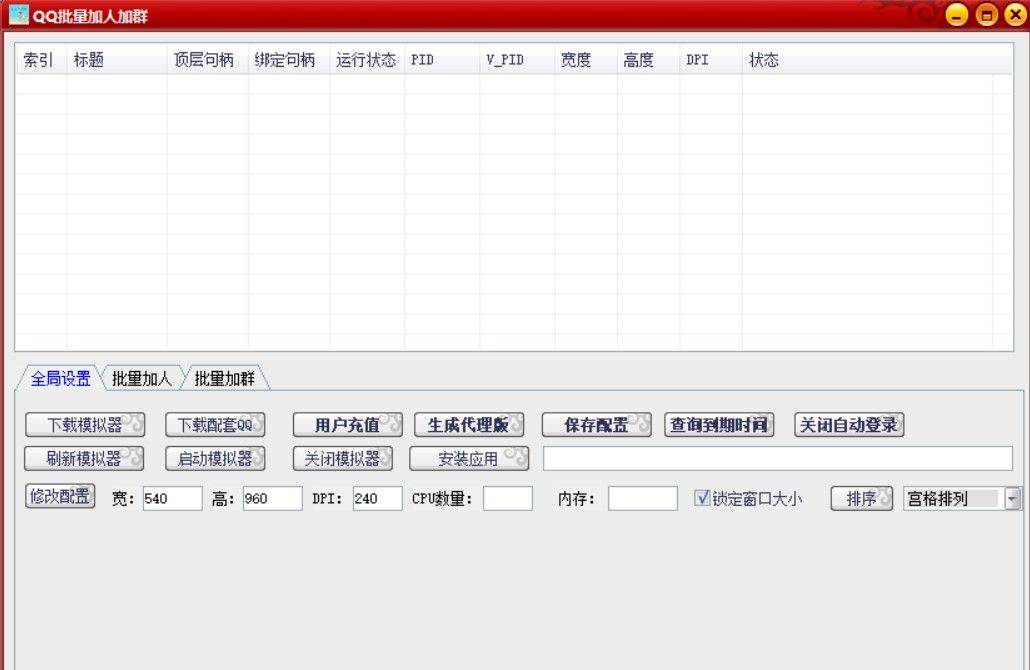Click the 下载配套QQ button
Screen dimensions: 1030x670
pyautogui.click(x=215, y=425)
